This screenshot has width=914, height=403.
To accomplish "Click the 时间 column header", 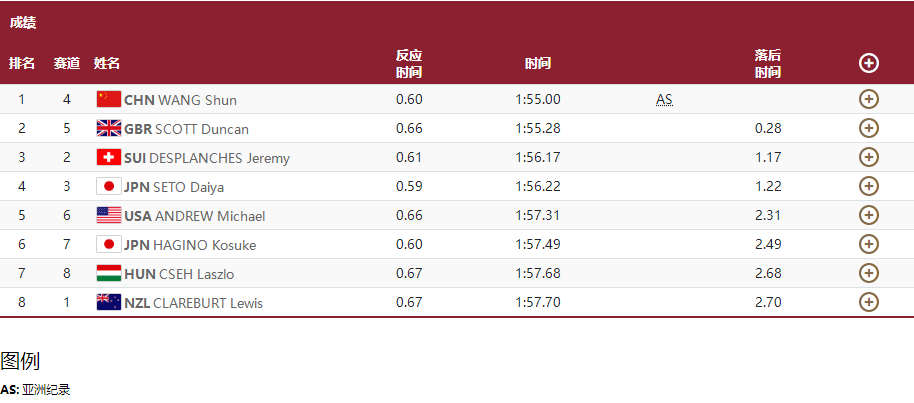I will (x=537, y=64).
